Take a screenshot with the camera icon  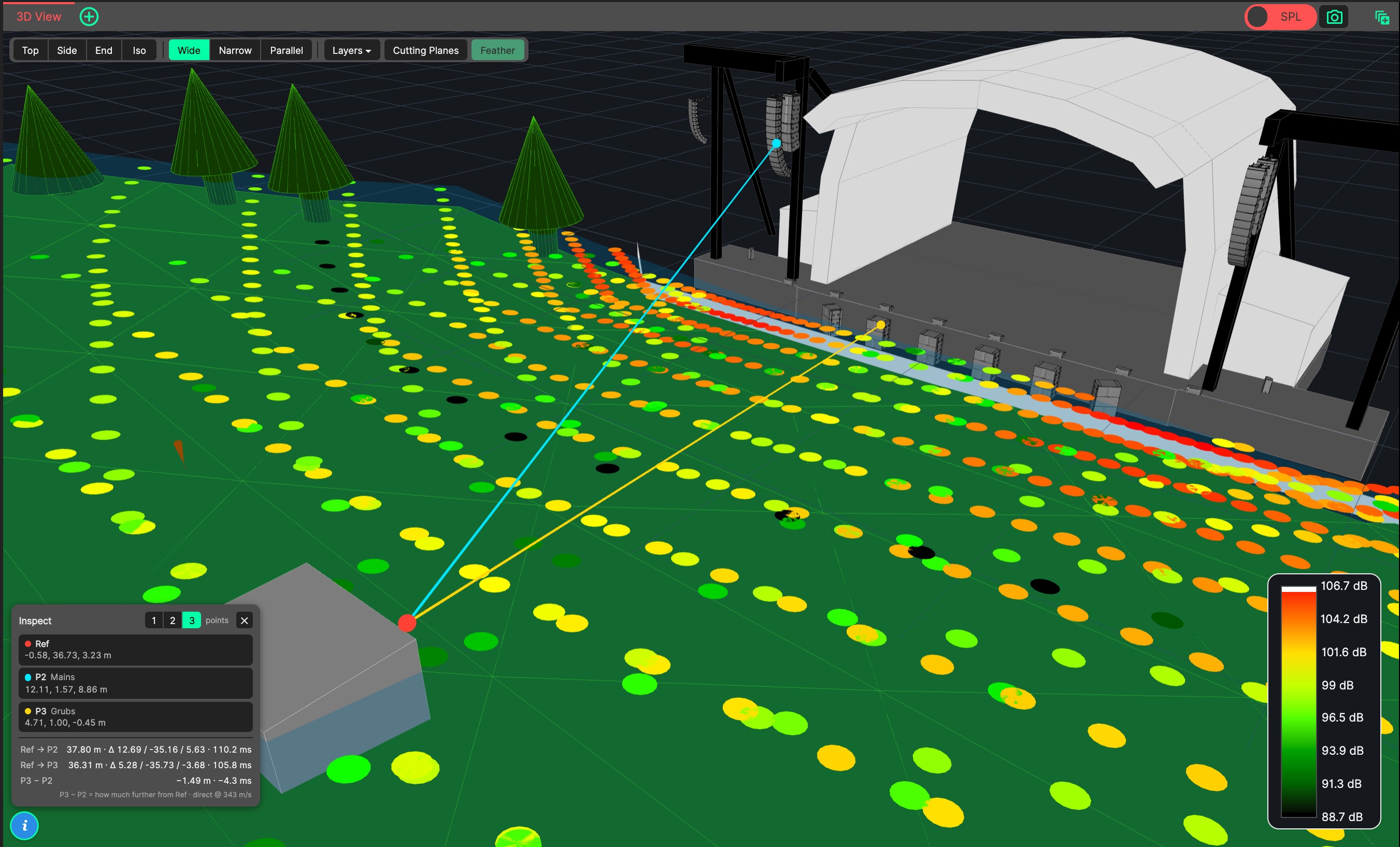tap(1334, 17)
